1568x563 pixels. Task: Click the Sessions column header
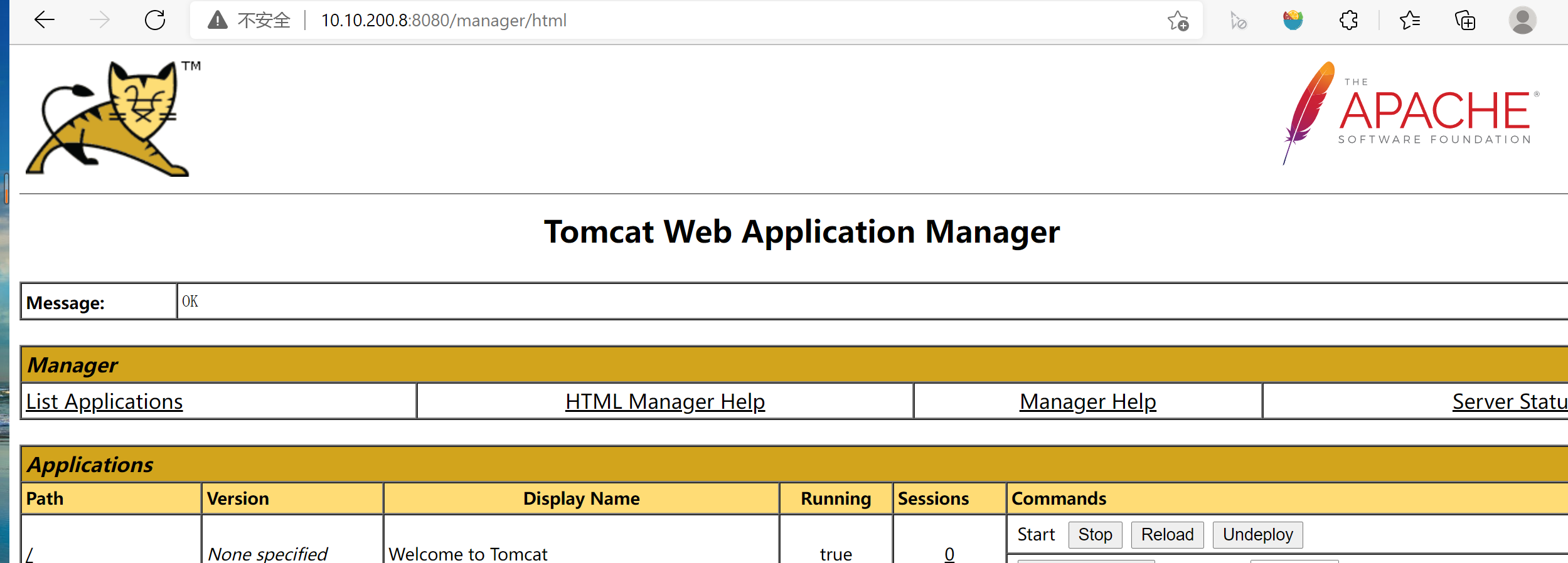[949, 498]
